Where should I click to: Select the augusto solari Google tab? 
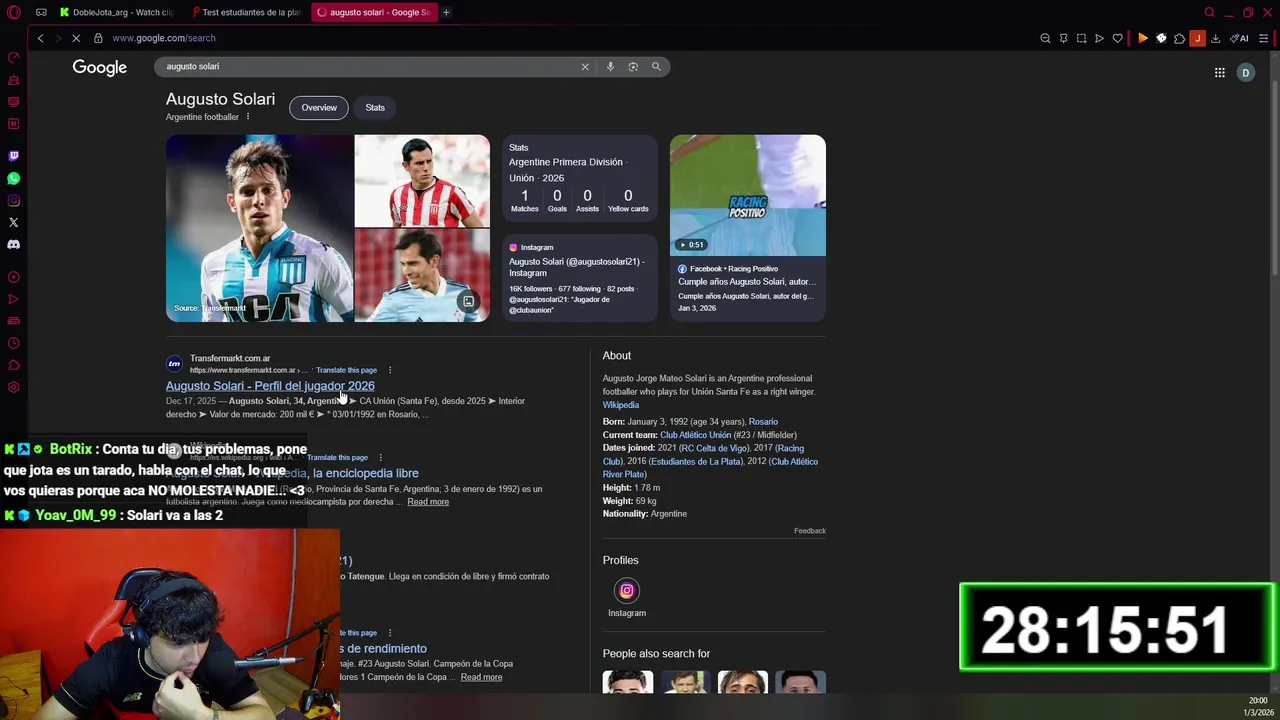[x=374, y=12]
